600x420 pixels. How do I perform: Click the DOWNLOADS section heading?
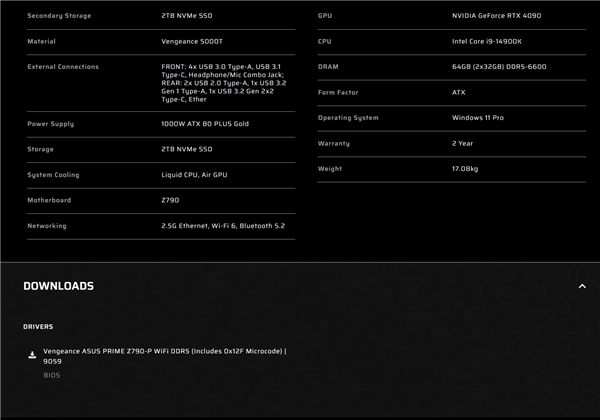click(58, 286)
